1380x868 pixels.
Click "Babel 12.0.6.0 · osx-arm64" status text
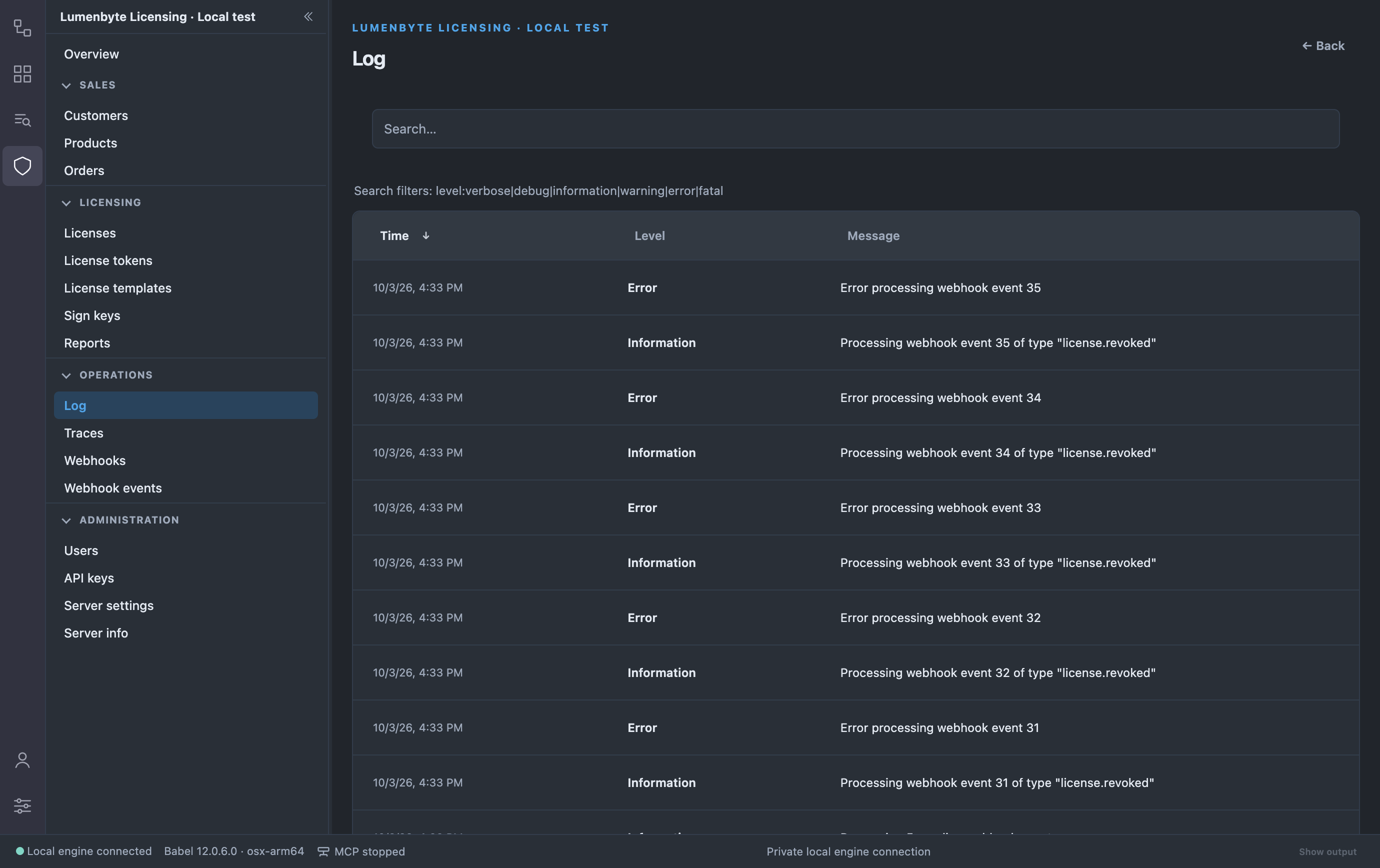pos(234,851)
